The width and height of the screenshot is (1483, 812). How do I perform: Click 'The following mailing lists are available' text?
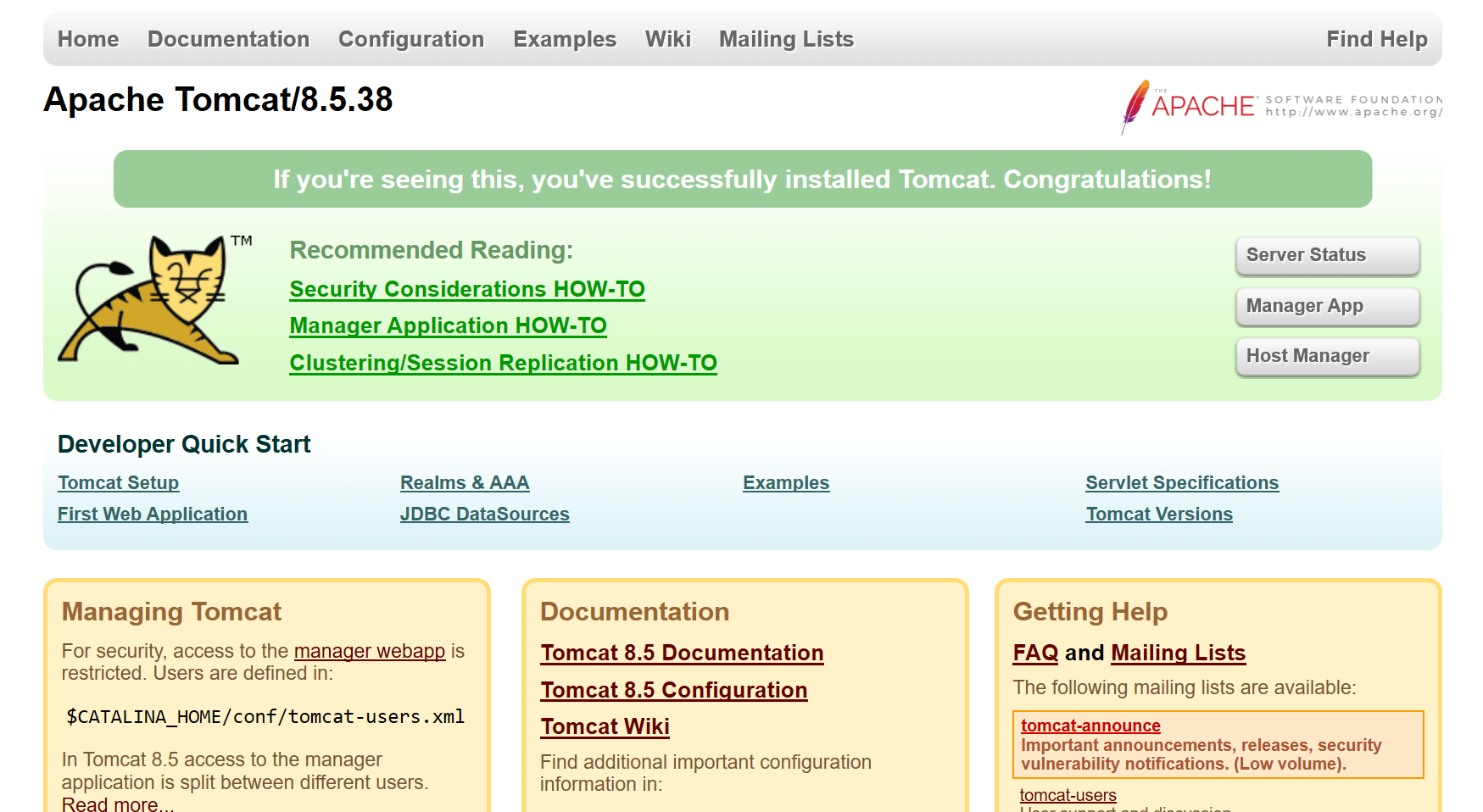1185,687
